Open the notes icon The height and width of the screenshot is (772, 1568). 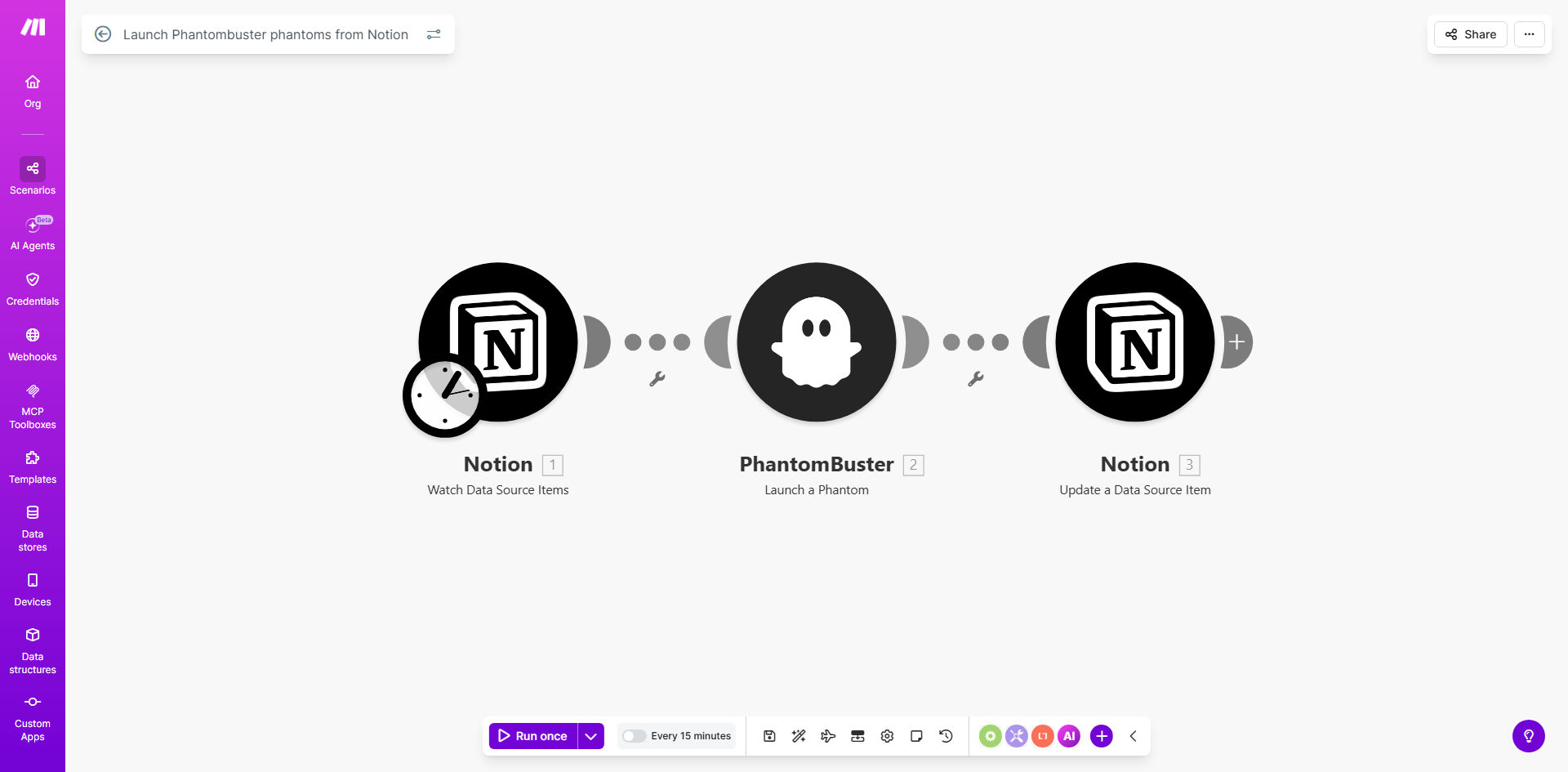tap(916, 736)
